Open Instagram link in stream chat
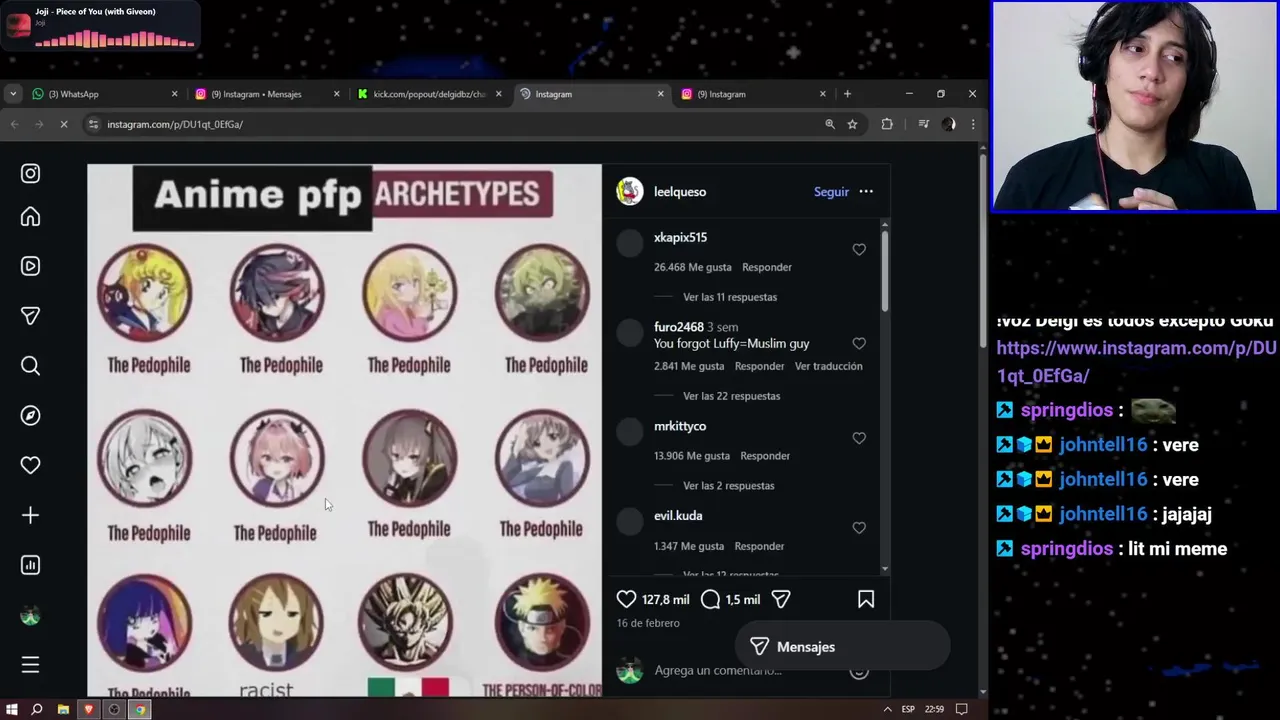This screenshot has width=1280, height=720. (1136, 362)
